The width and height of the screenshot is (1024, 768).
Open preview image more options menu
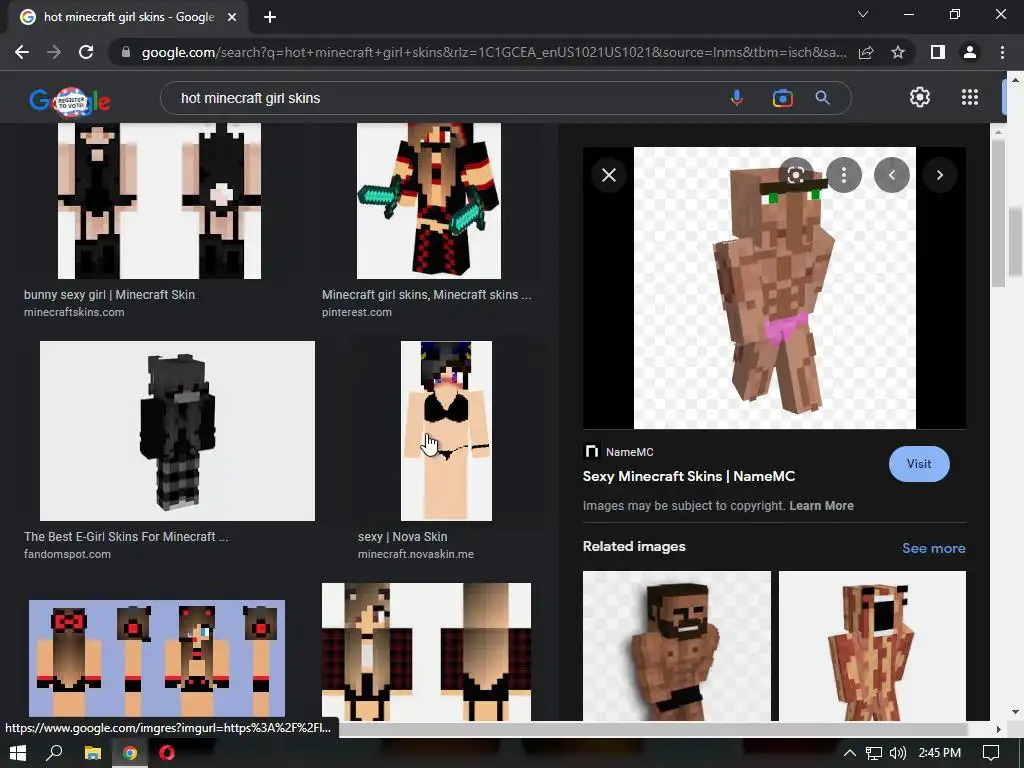tap(844, 175)
